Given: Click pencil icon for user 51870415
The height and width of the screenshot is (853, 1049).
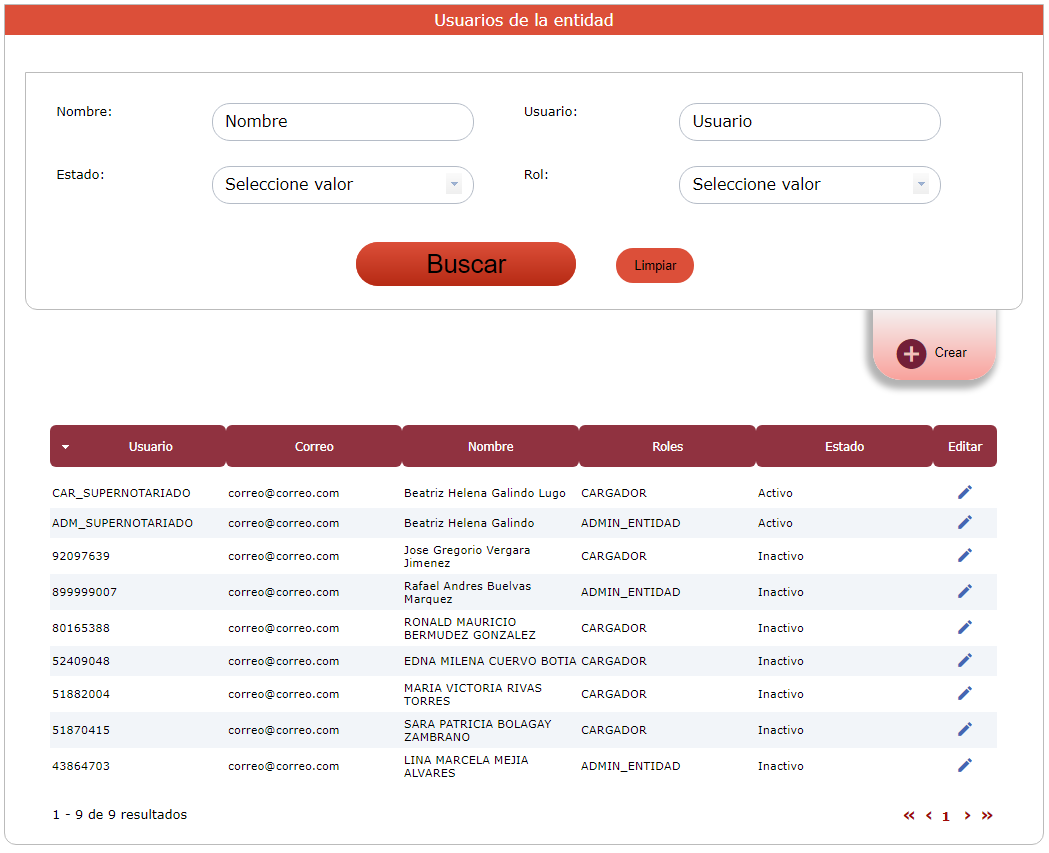Looking at the screenshot, I should [964, 729].
